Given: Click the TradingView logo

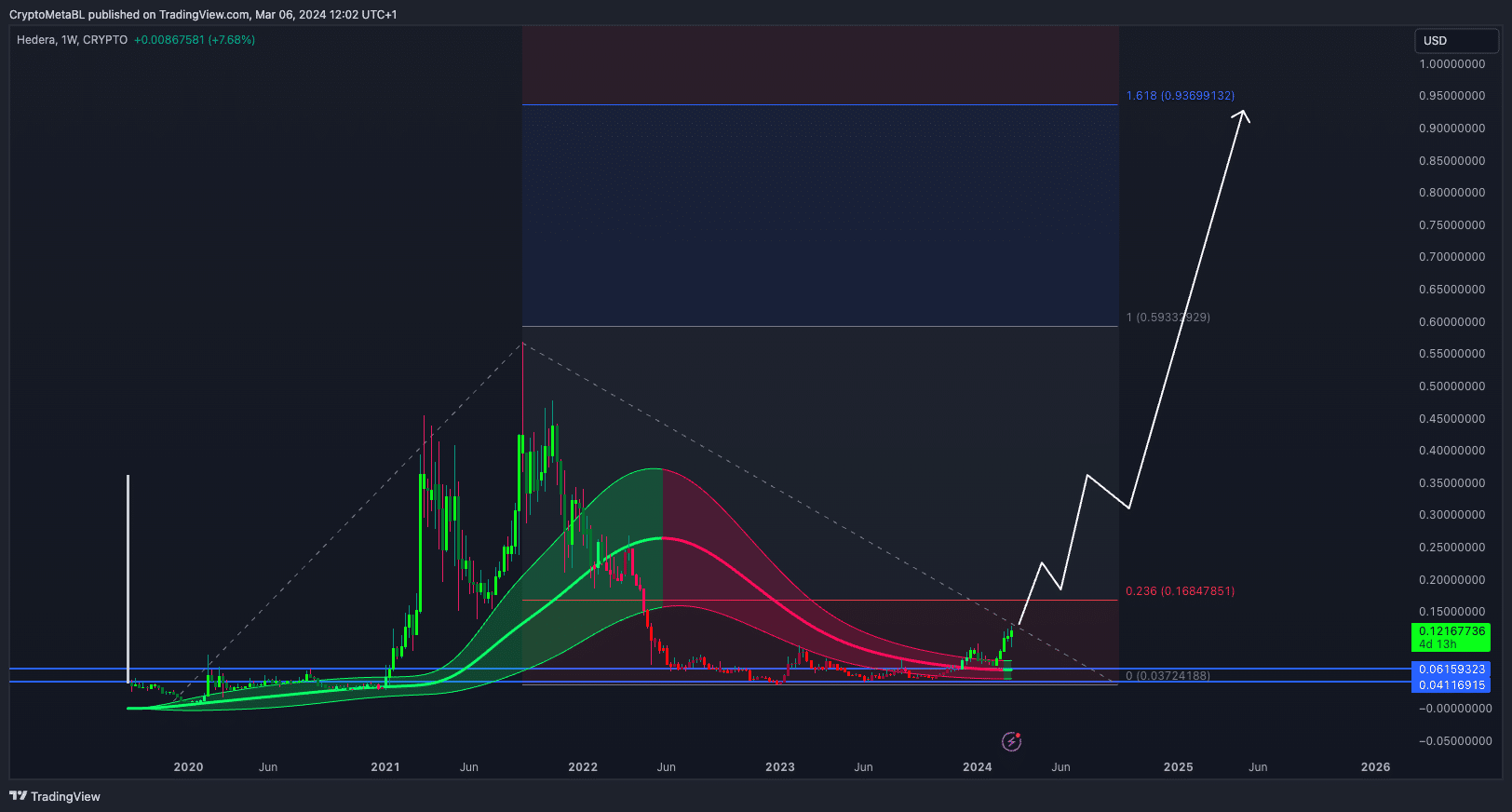Looking at the screenshot, I should coord(55,796).
